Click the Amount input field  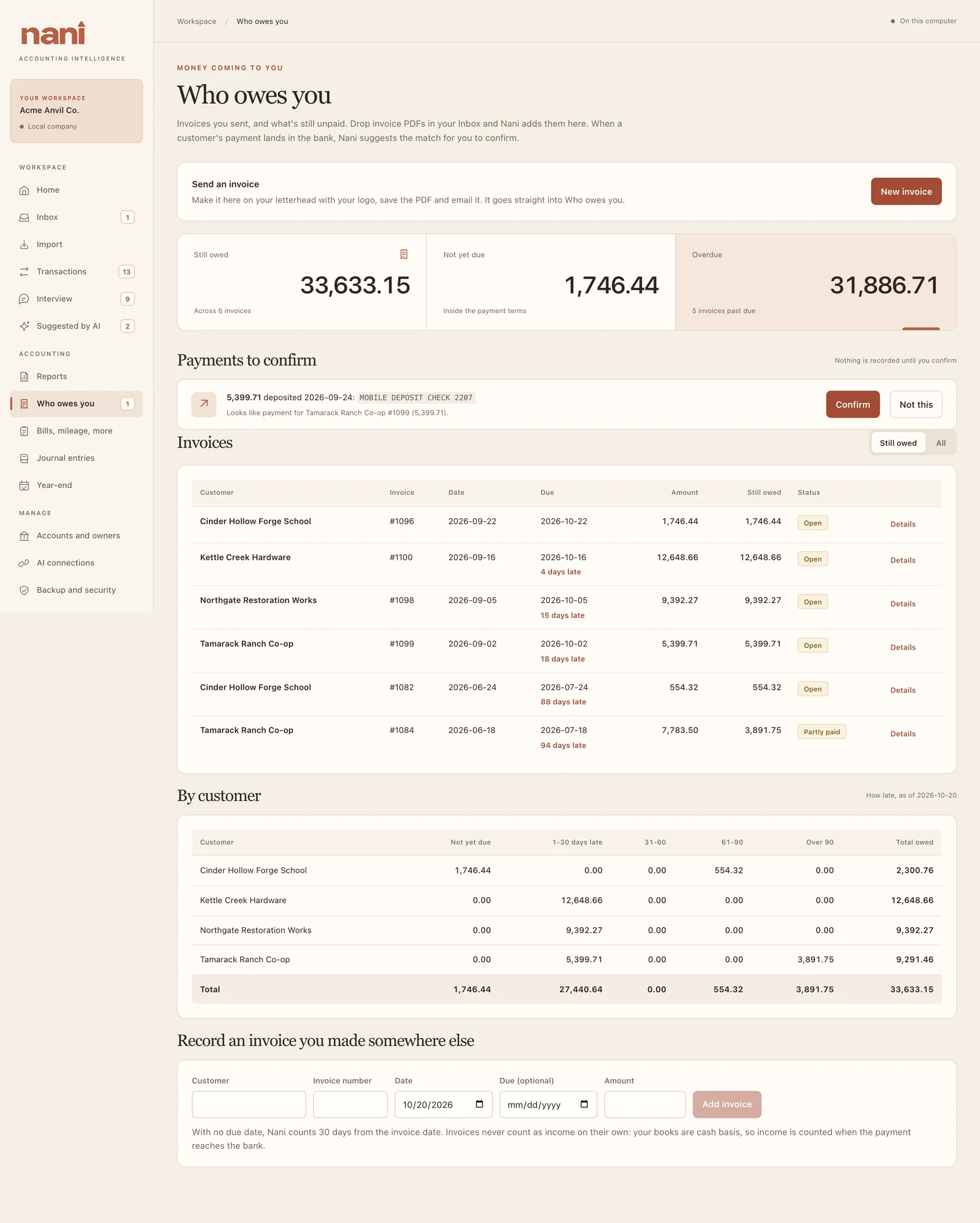(645, 1104)
